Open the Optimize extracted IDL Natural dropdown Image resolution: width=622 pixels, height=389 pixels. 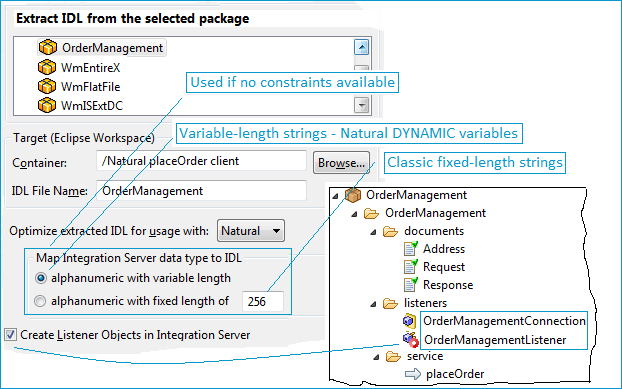click(x=251, y=231)
